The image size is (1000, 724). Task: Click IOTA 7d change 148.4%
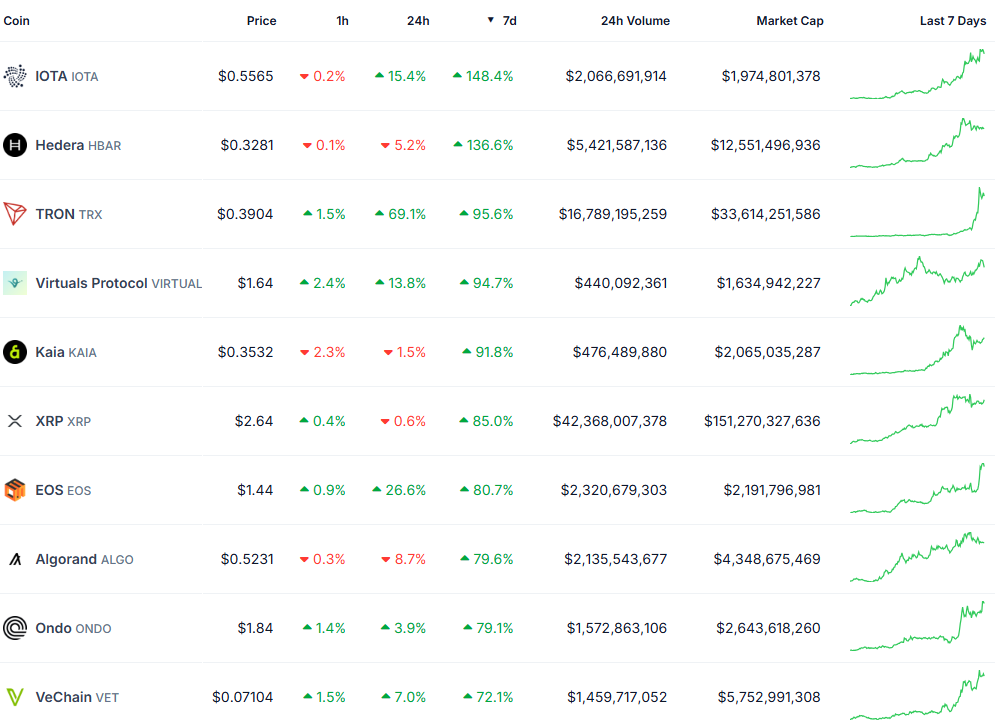pos(483,77)
